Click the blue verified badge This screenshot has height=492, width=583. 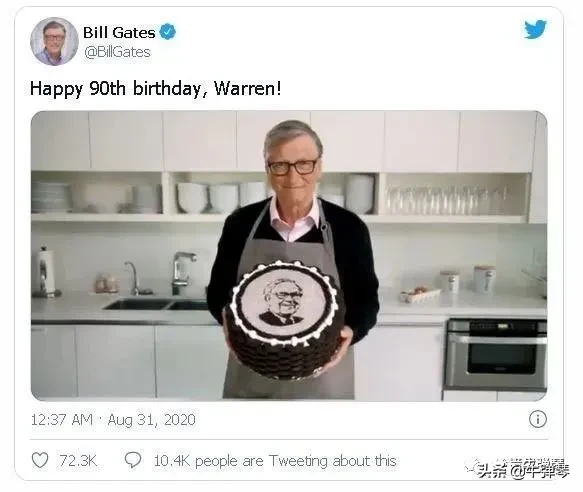pos(168,32)
